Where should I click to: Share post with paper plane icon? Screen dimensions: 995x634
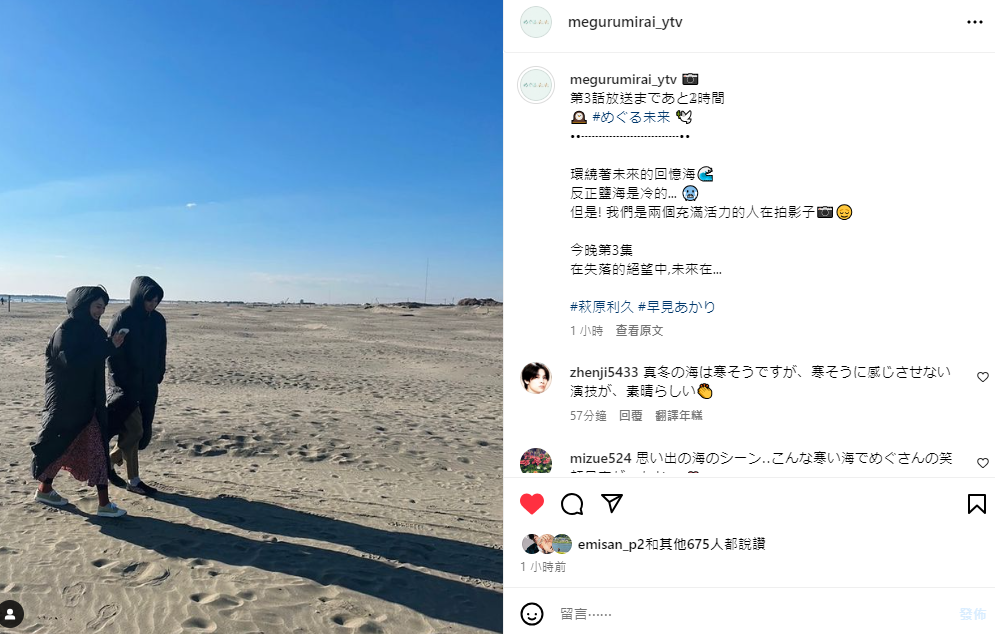(x=612, y=503)
